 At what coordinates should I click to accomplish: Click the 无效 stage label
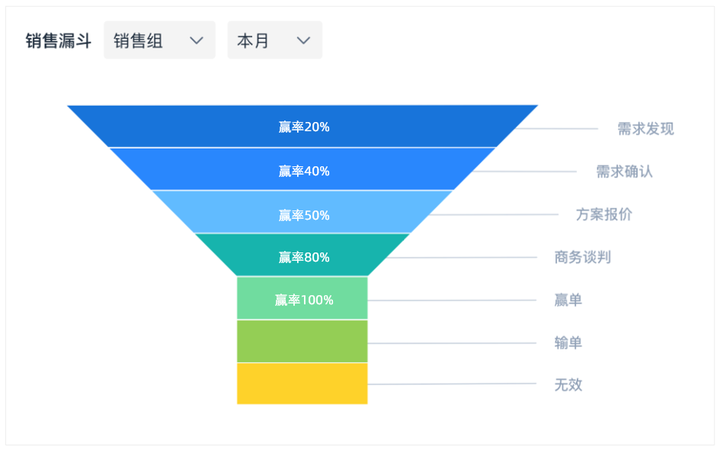(568, 384)
